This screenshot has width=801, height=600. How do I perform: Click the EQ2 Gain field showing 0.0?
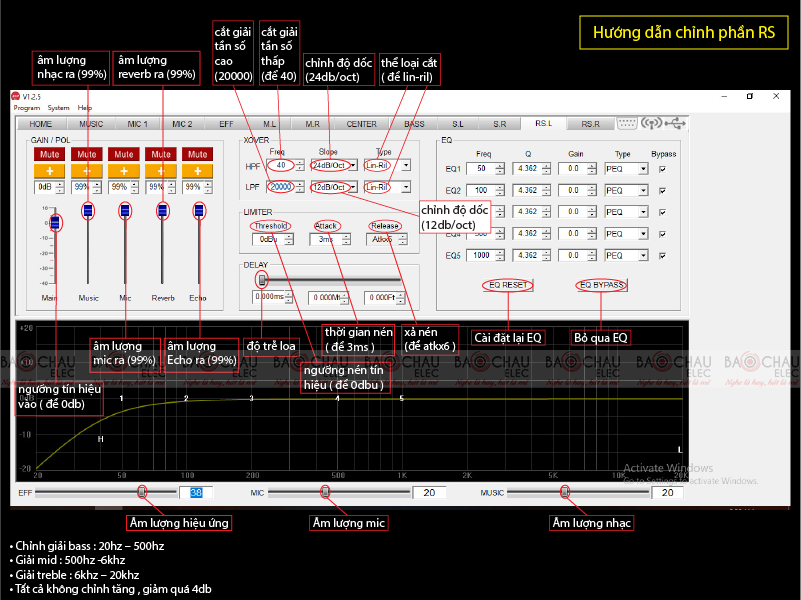(573, 190)
